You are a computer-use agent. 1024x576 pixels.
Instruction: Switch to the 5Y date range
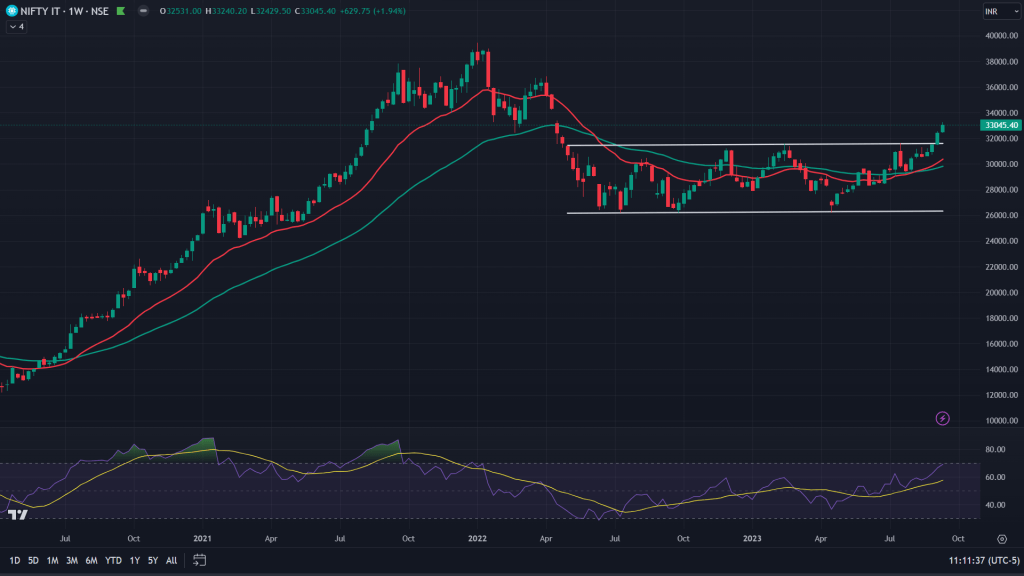pyautogui.click(x=153, y=560)
